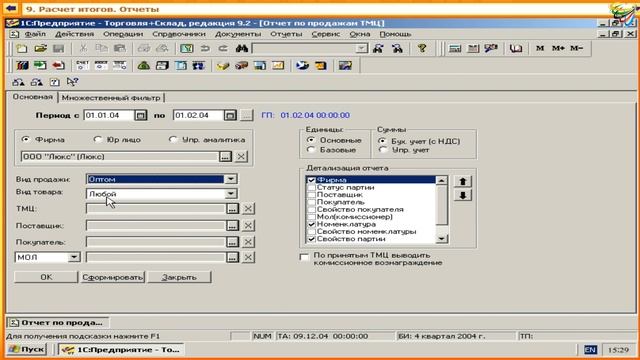Image resolution: width=640 pixels, height=360 pixels.
Task: Open calendar picker for end date 01.02.04
Action: pyautogui.click(x=230, y=116)
